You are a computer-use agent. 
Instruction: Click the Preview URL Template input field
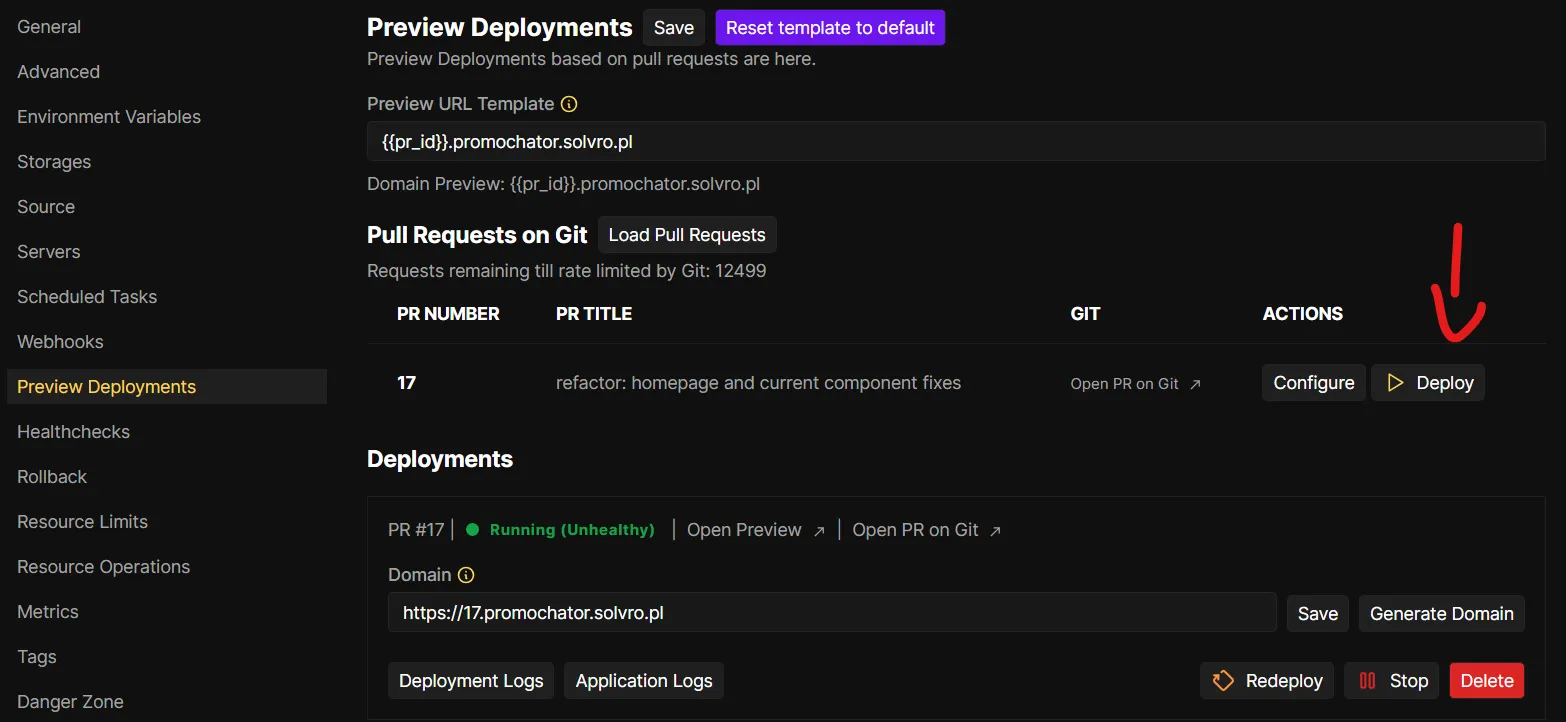[x=955, y=142]
